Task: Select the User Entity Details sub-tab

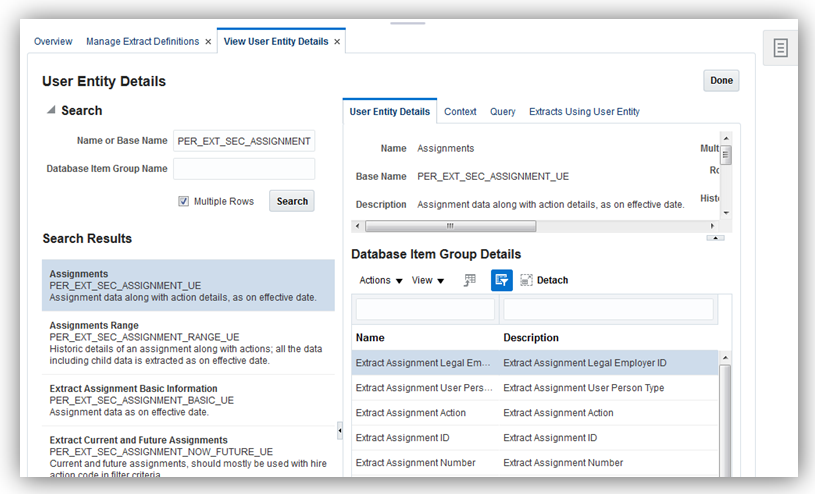Action: click(x=390, y=111)
